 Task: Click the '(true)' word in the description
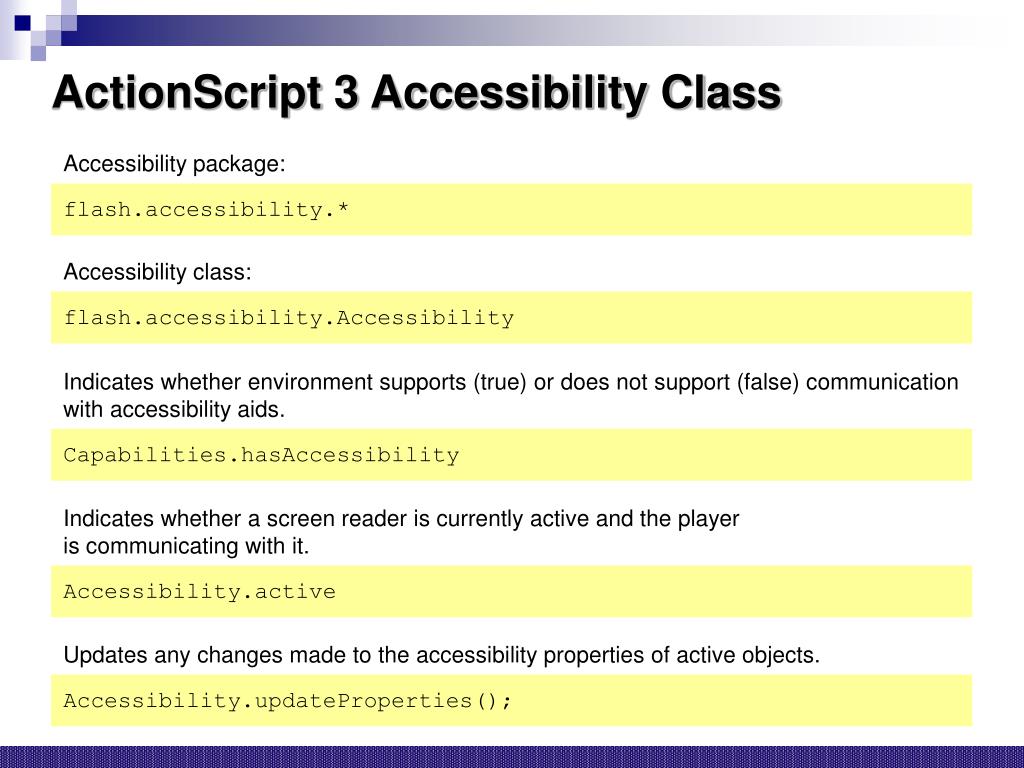(x=500, y=382)
